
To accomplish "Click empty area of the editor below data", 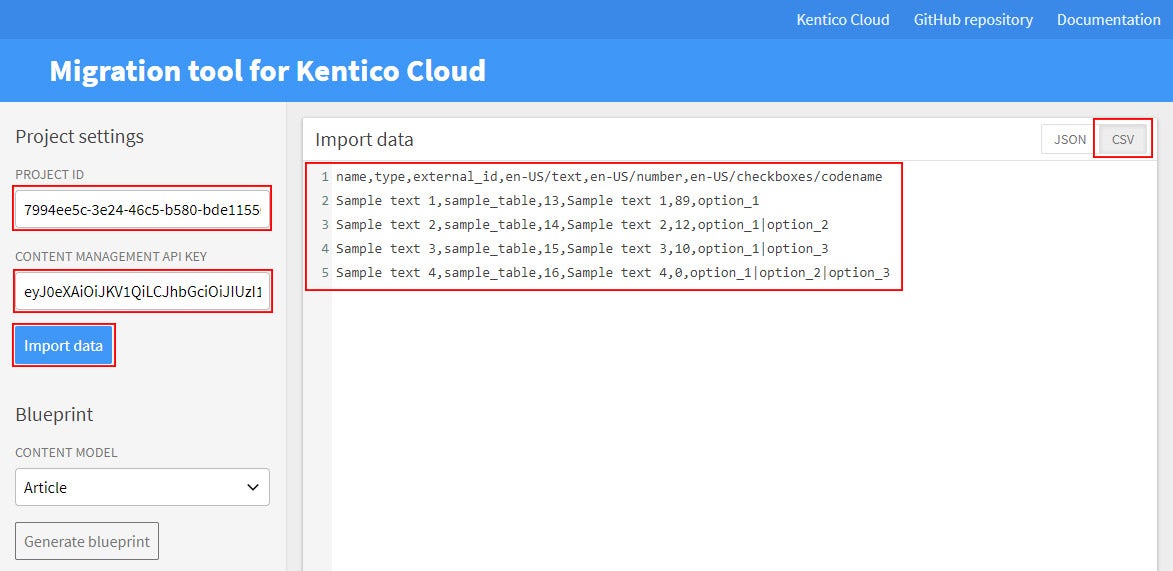I will tap(741, 427).
